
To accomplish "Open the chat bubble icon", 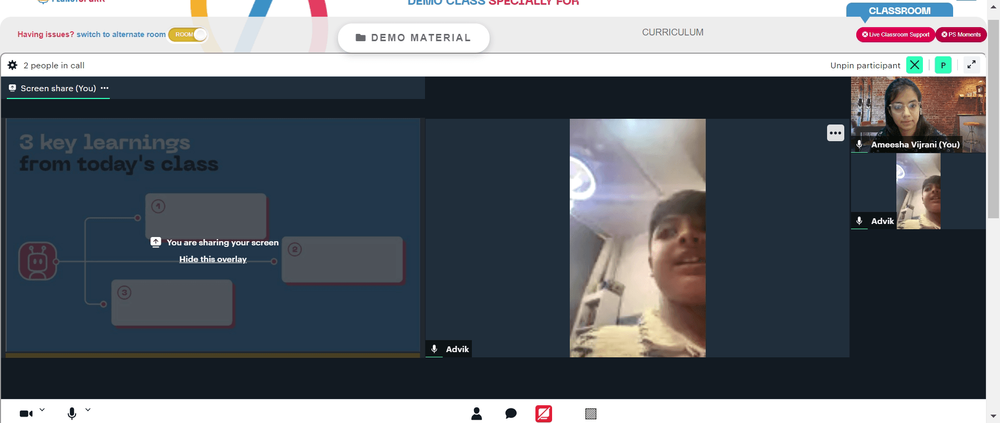I will pyautogui.click(x=511, y=414).
